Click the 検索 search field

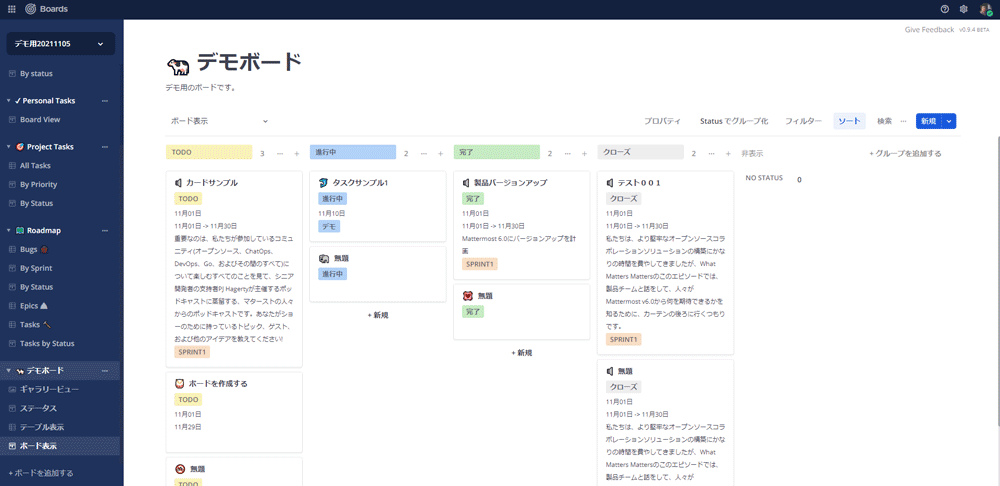tap(885, 121)
